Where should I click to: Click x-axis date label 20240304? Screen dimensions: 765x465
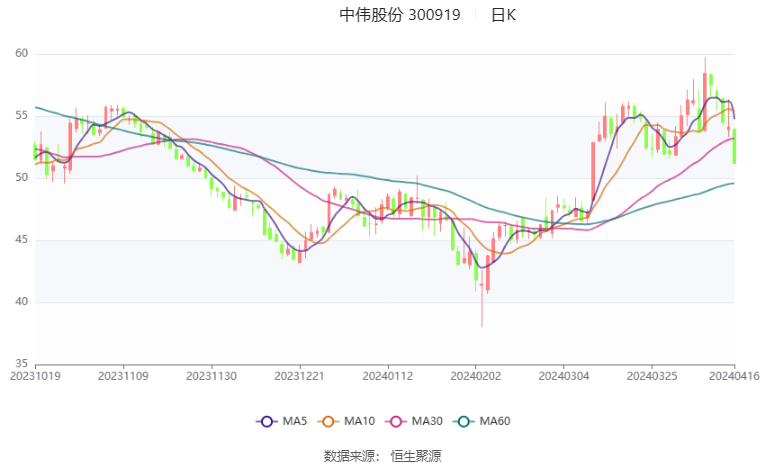click(x=564, y=376)
